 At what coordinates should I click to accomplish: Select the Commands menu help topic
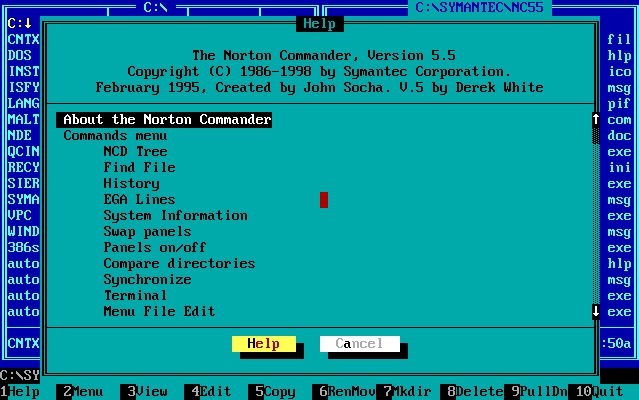click(115, 136)
